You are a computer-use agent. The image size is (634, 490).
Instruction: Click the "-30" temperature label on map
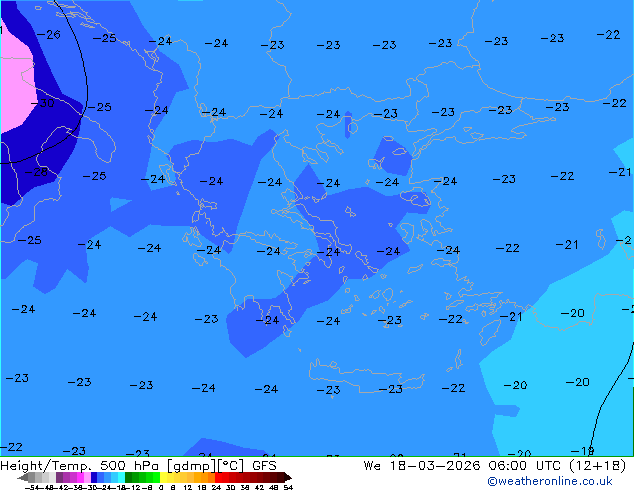tap(42, 103)
